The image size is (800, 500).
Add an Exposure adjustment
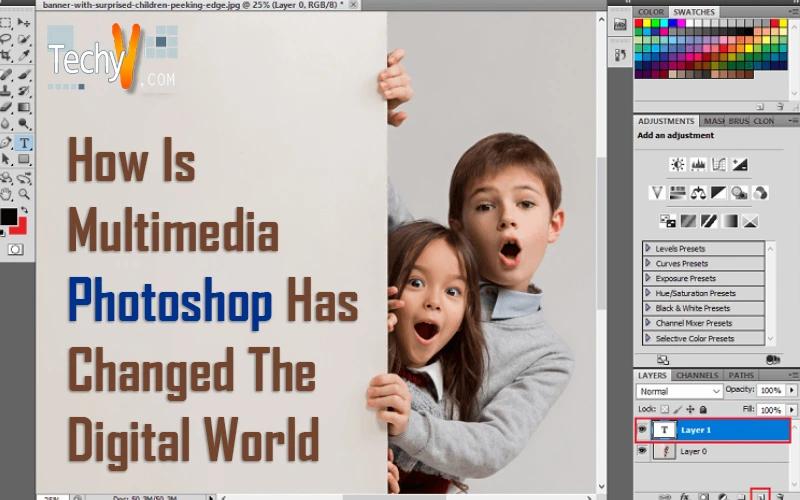coord(739,164)
